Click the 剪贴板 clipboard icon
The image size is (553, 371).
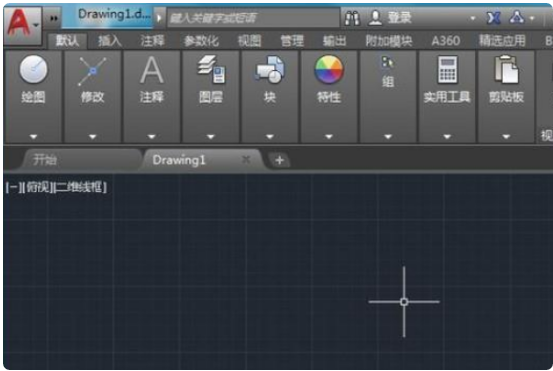pos(506,69)
